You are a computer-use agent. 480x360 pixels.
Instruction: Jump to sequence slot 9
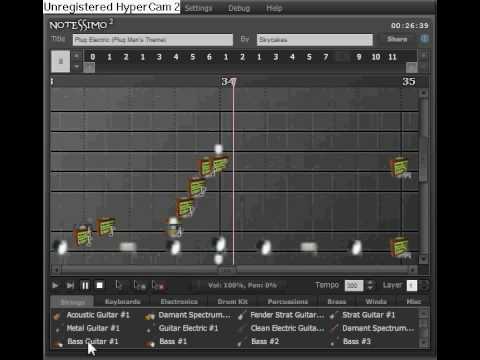[359, 57]
